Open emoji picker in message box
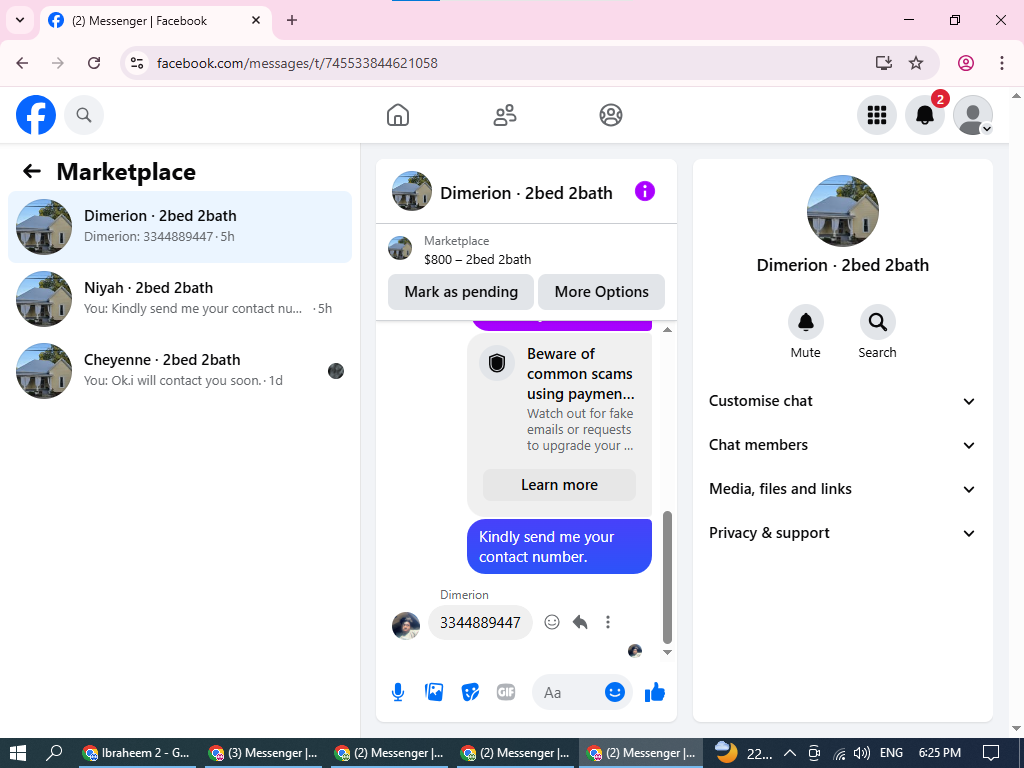1024x768 pixels. point(615,692)
